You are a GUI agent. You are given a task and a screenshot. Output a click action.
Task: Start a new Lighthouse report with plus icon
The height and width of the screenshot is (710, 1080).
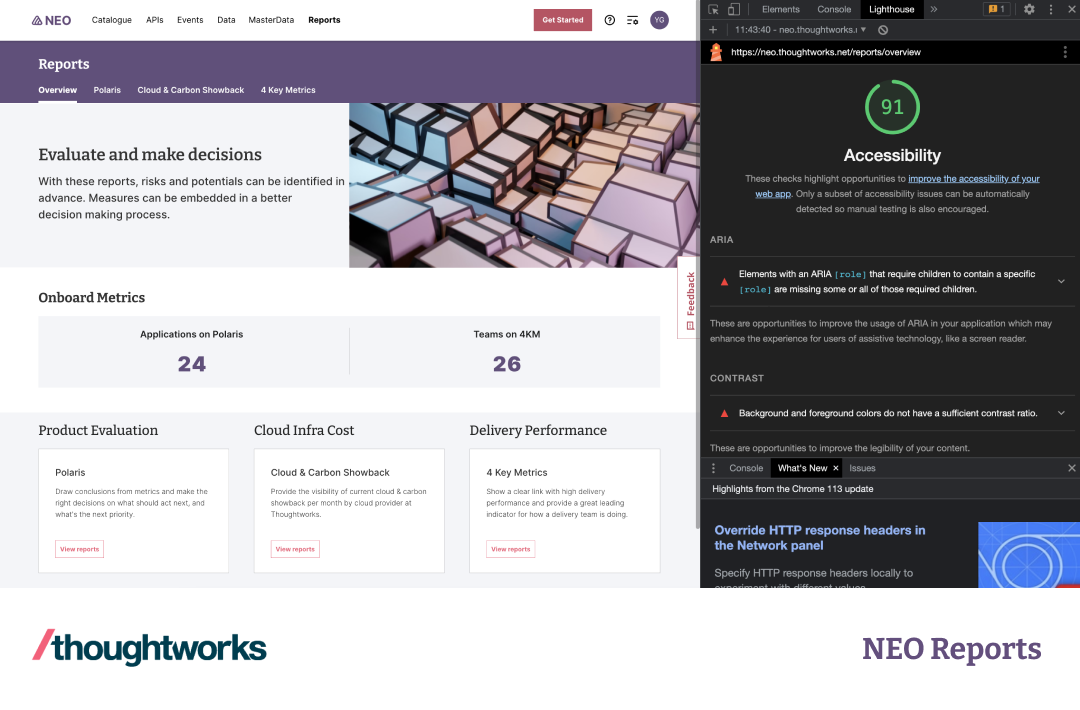coord(713,30)
